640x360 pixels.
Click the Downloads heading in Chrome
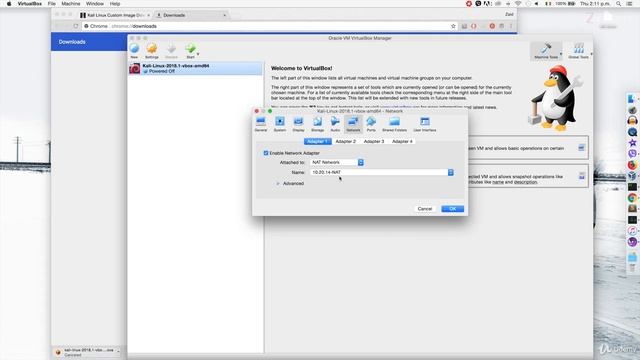pos(72,42)
